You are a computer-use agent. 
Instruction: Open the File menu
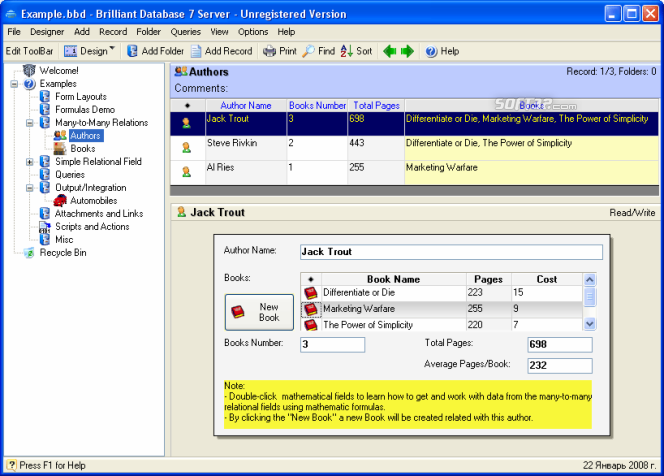14,32
